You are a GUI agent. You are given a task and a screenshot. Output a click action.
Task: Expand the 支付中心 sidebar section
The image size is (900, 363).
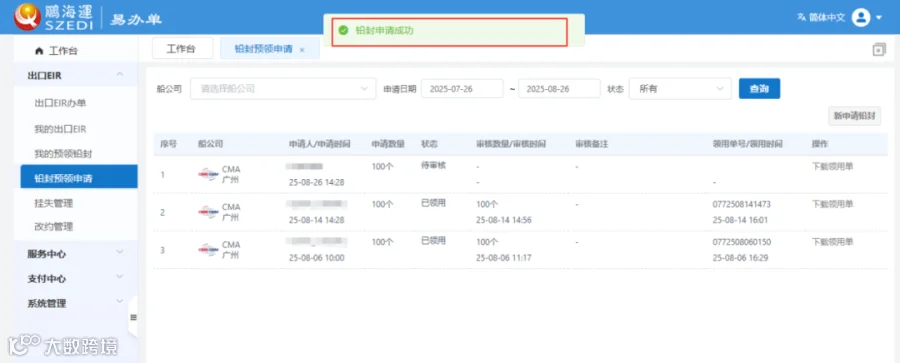tap(75, 278)
